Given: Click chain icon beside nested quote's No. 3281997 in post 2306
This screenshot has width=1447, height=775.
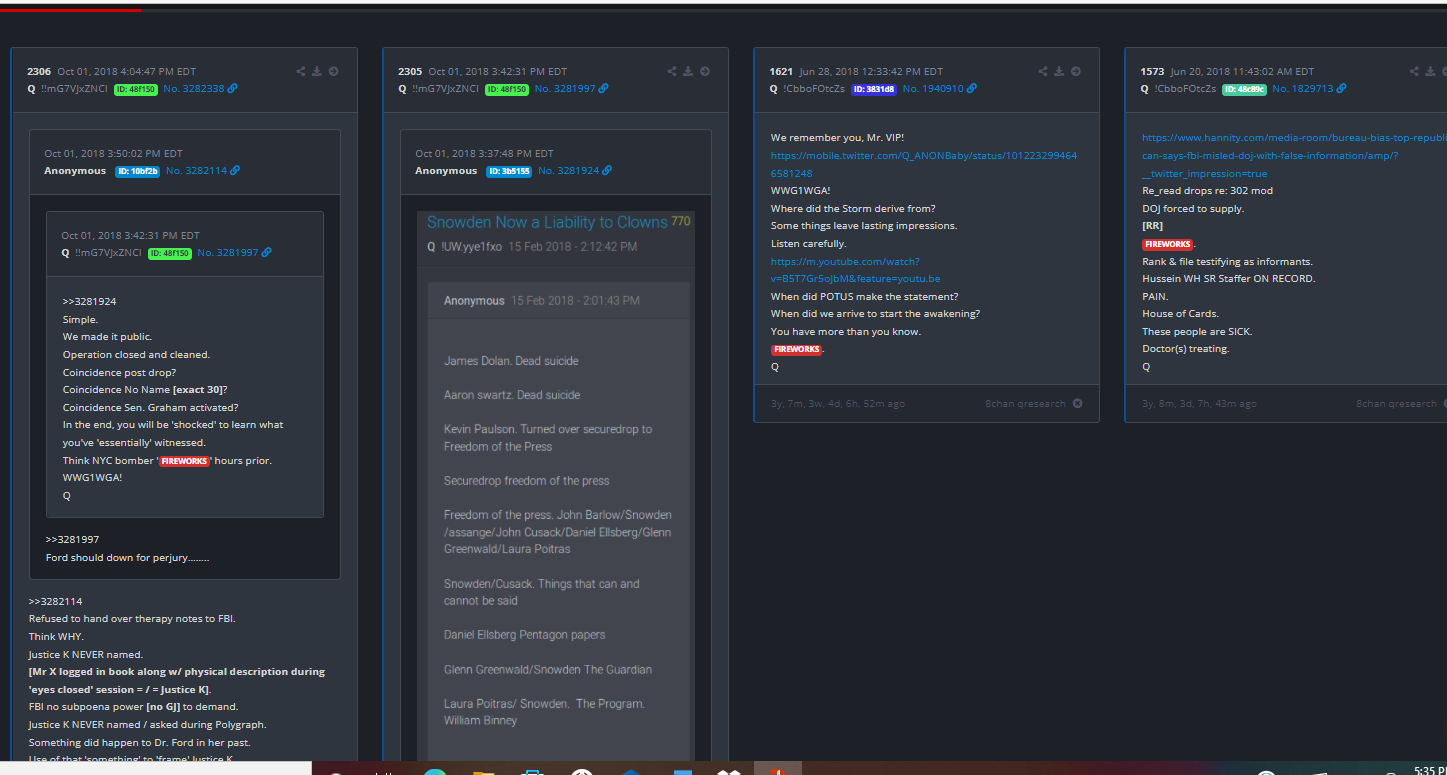Looking at the screenshot, I should coord(266,253).
